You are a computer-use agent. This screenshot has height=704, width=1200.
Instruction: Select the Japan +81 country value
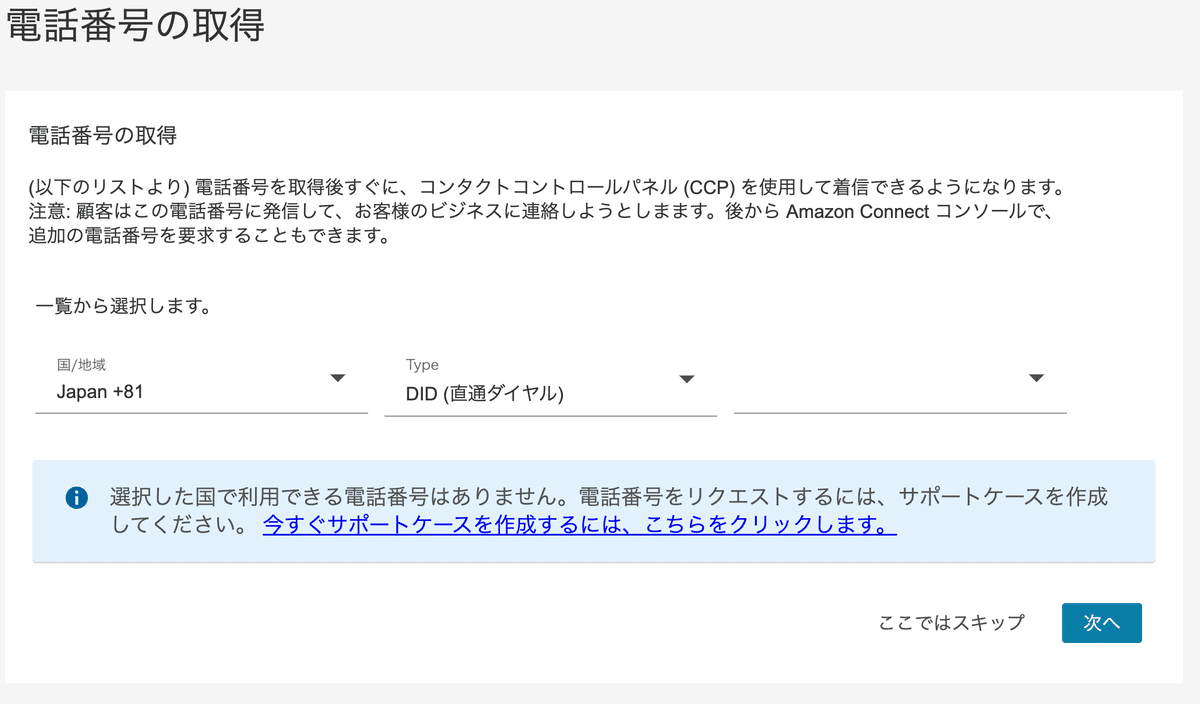pyautogui.click(x=100, y=392)
